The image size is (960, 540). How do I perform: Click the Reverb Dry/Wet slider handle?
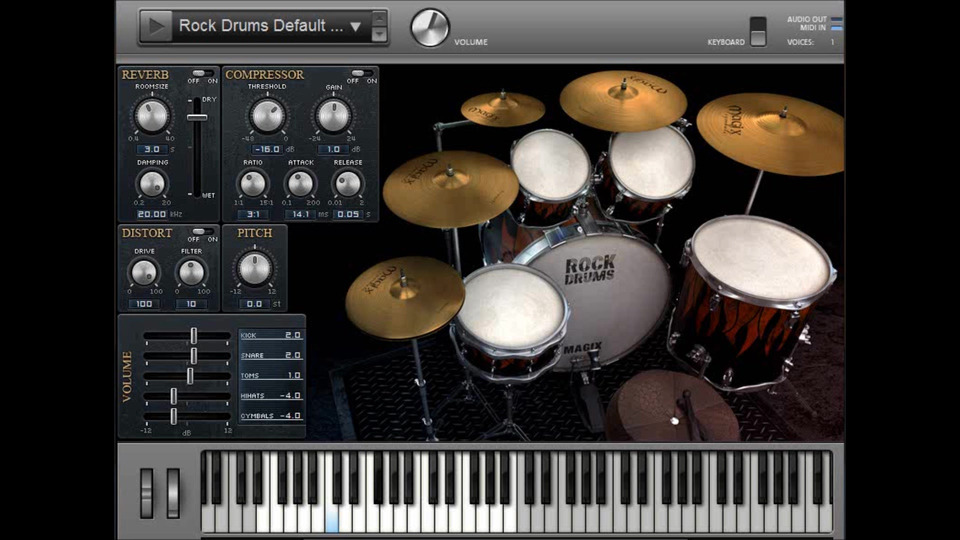(197, 117)
